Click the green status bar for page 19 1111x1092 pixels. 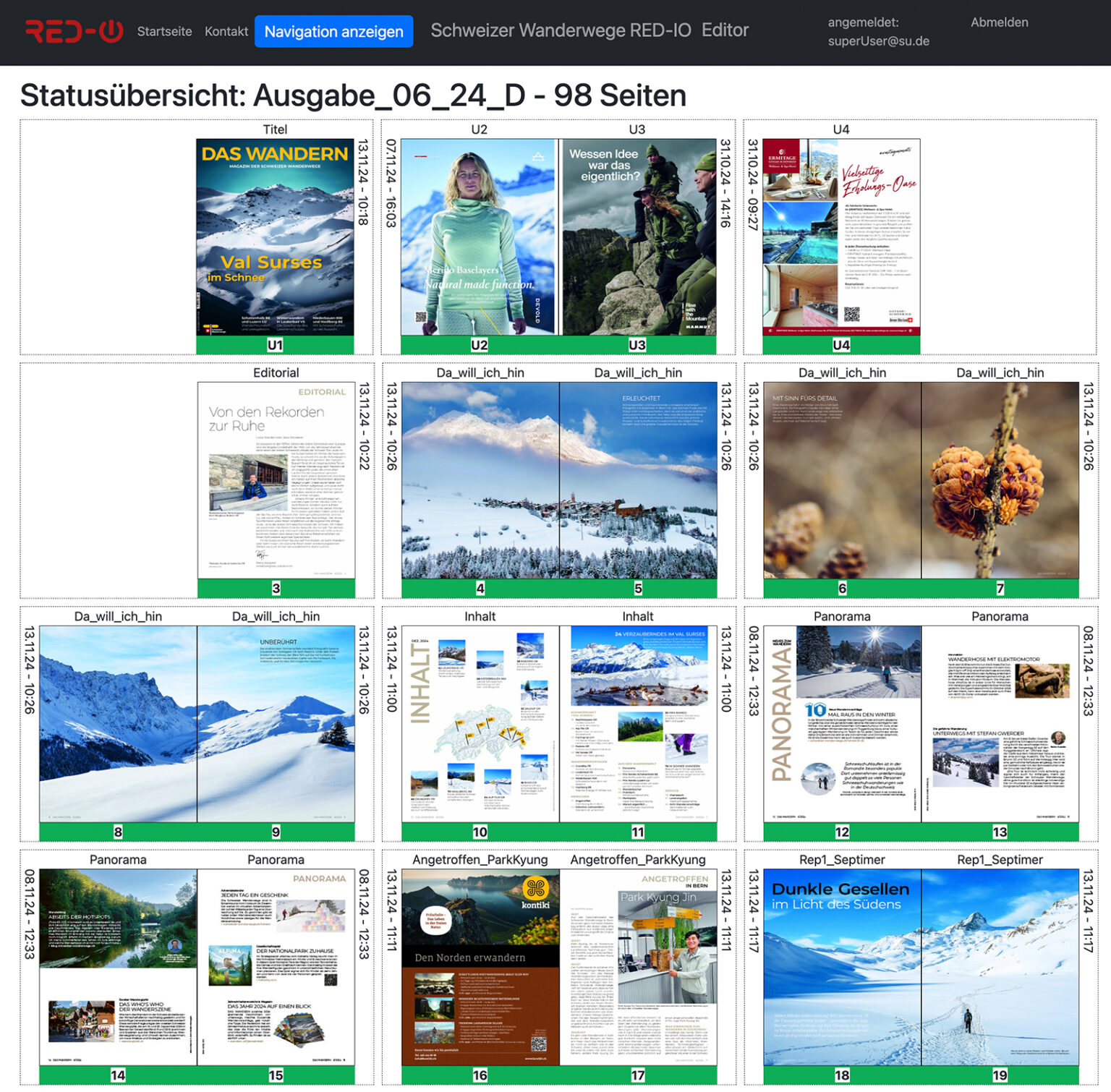1000,1075
